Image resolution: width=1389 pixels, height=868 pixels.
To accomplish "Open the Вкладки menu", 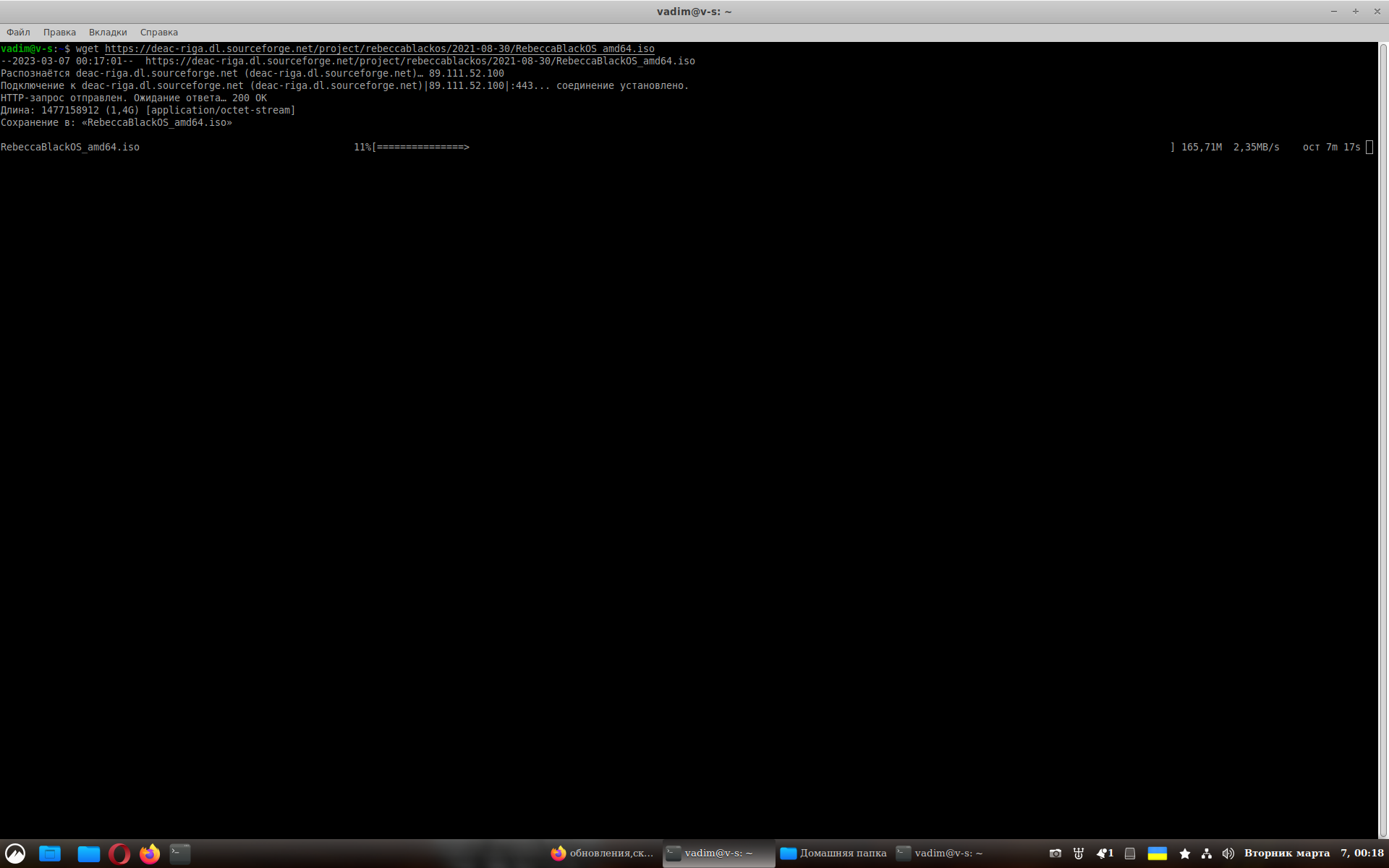I will pos(108,32).
